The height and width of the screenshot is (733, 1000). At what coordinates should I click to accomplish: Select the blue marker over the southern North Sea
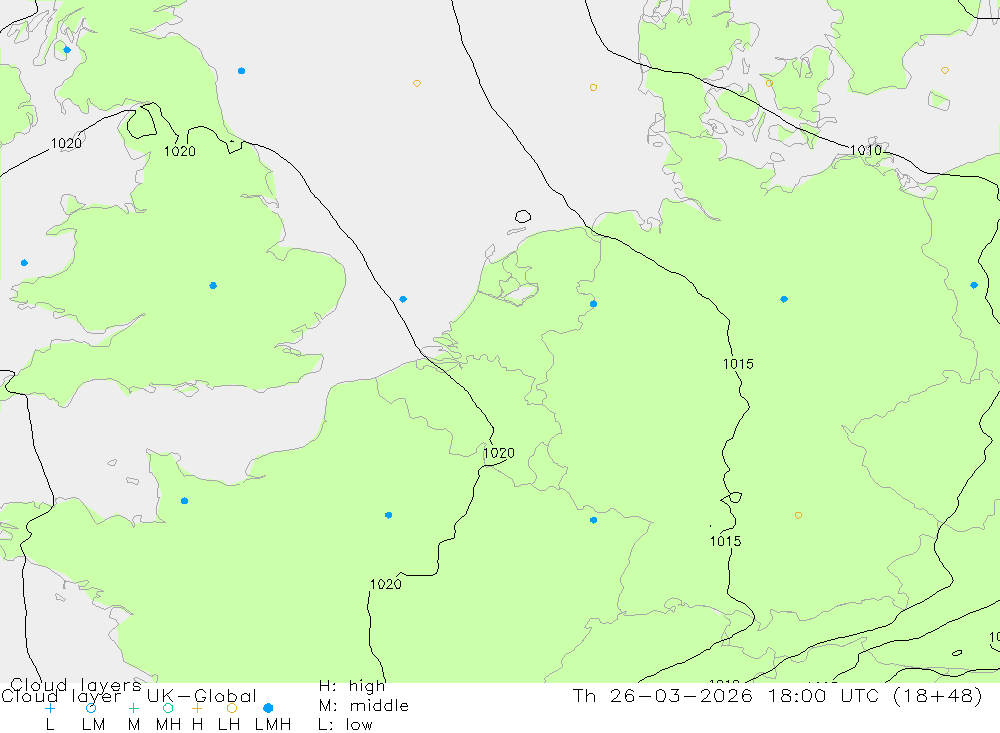pos(403,299)
